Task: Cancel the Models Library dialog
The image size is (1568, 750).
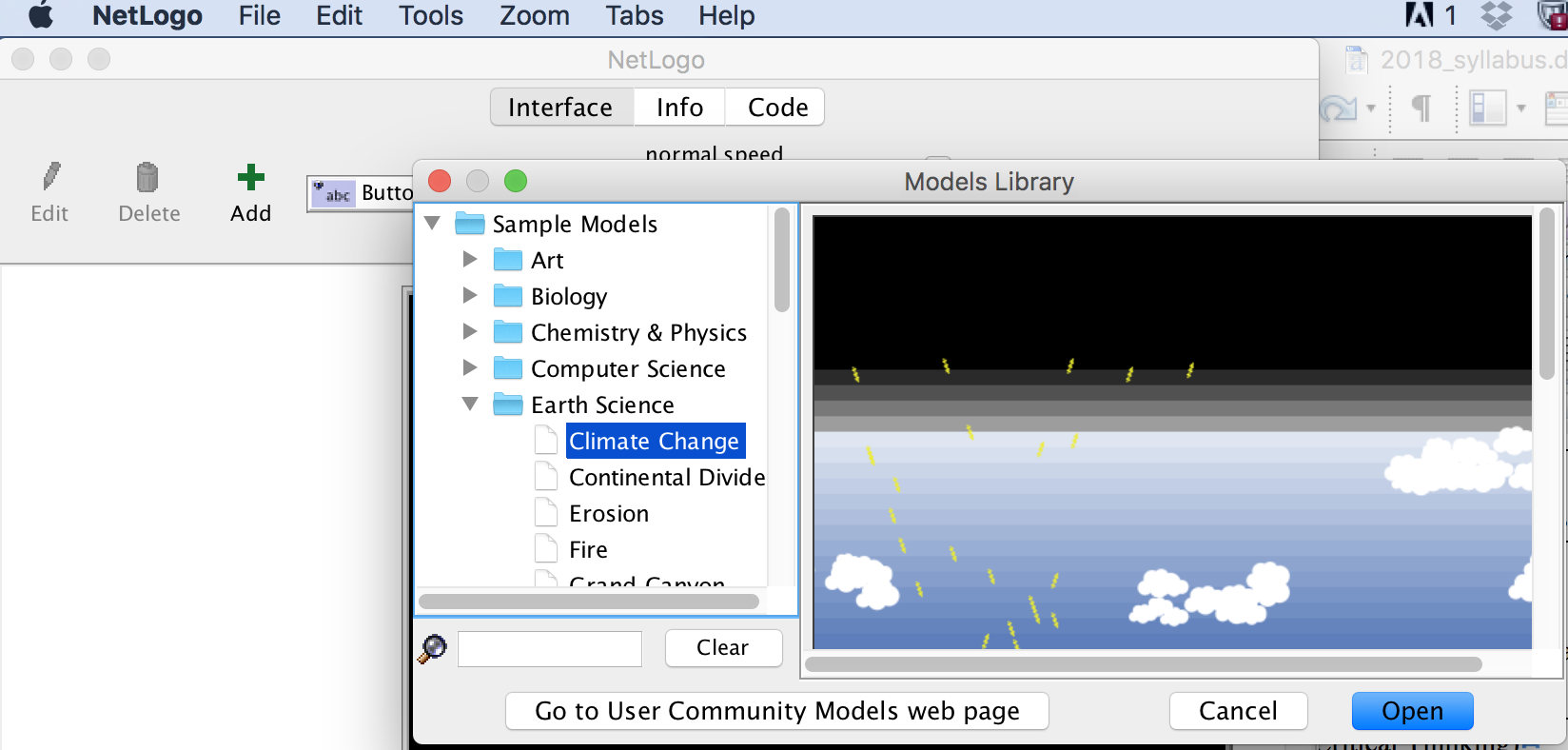Action: tap(1238, 711)
